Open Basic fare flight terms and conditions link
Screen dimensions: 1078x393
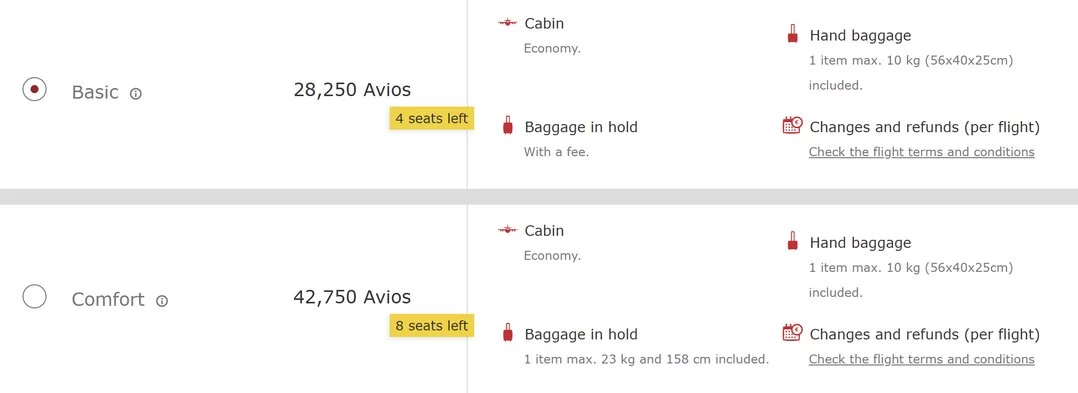tap(921, 152)
